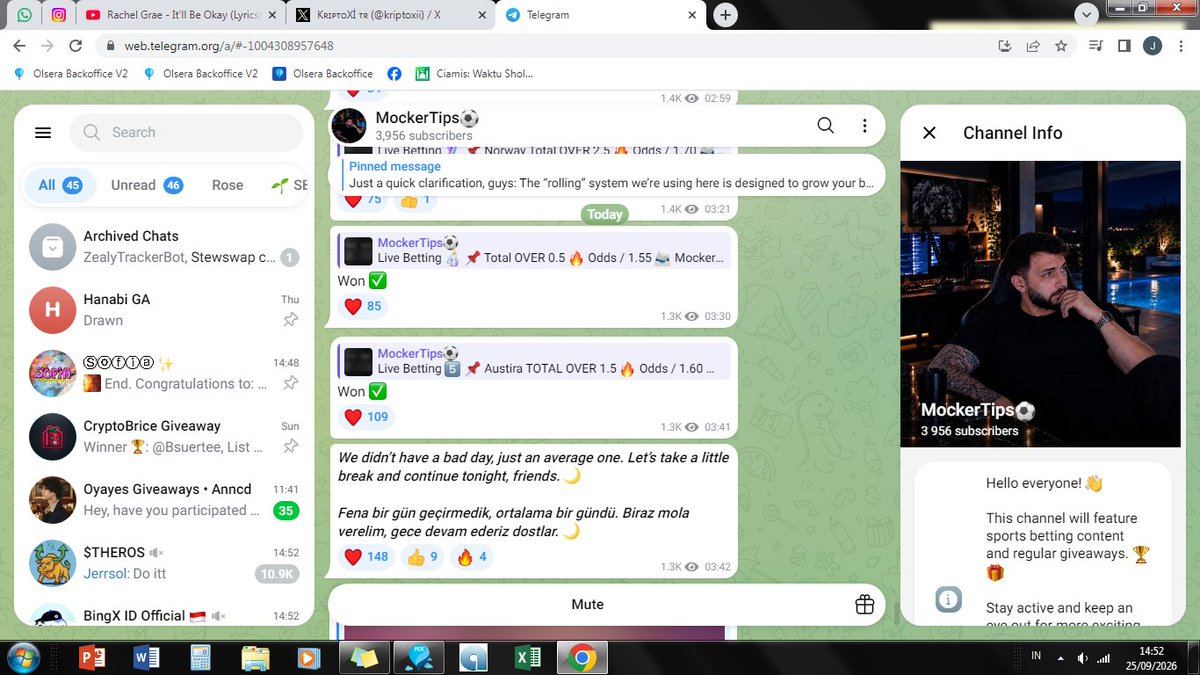This screenshot has width=1200, height=675.
Task: Click the MockerTips avatar in chat header
Action: pyautogui.click(x=349, y=125)
